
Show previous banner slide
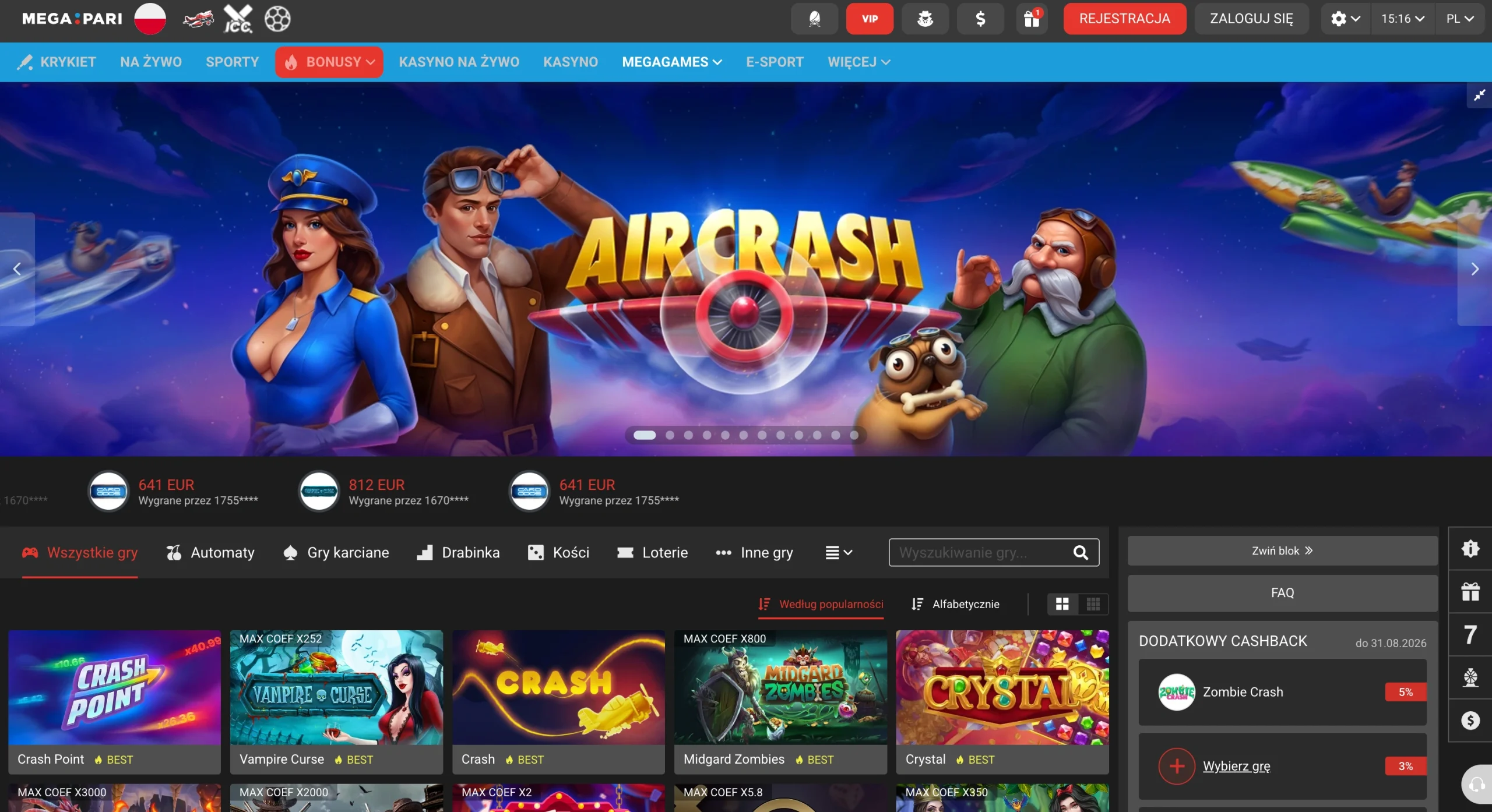17,269
